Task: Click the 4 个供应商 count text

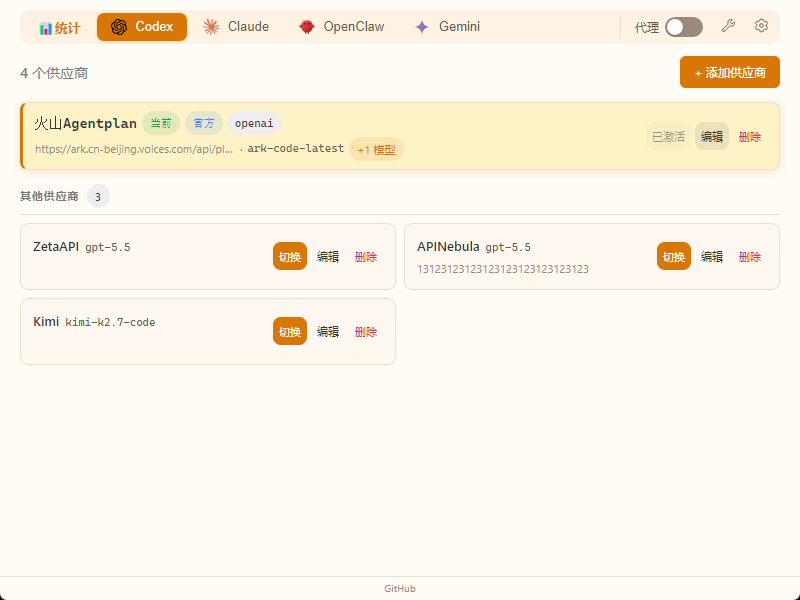Action: click(x=54, y=73)
